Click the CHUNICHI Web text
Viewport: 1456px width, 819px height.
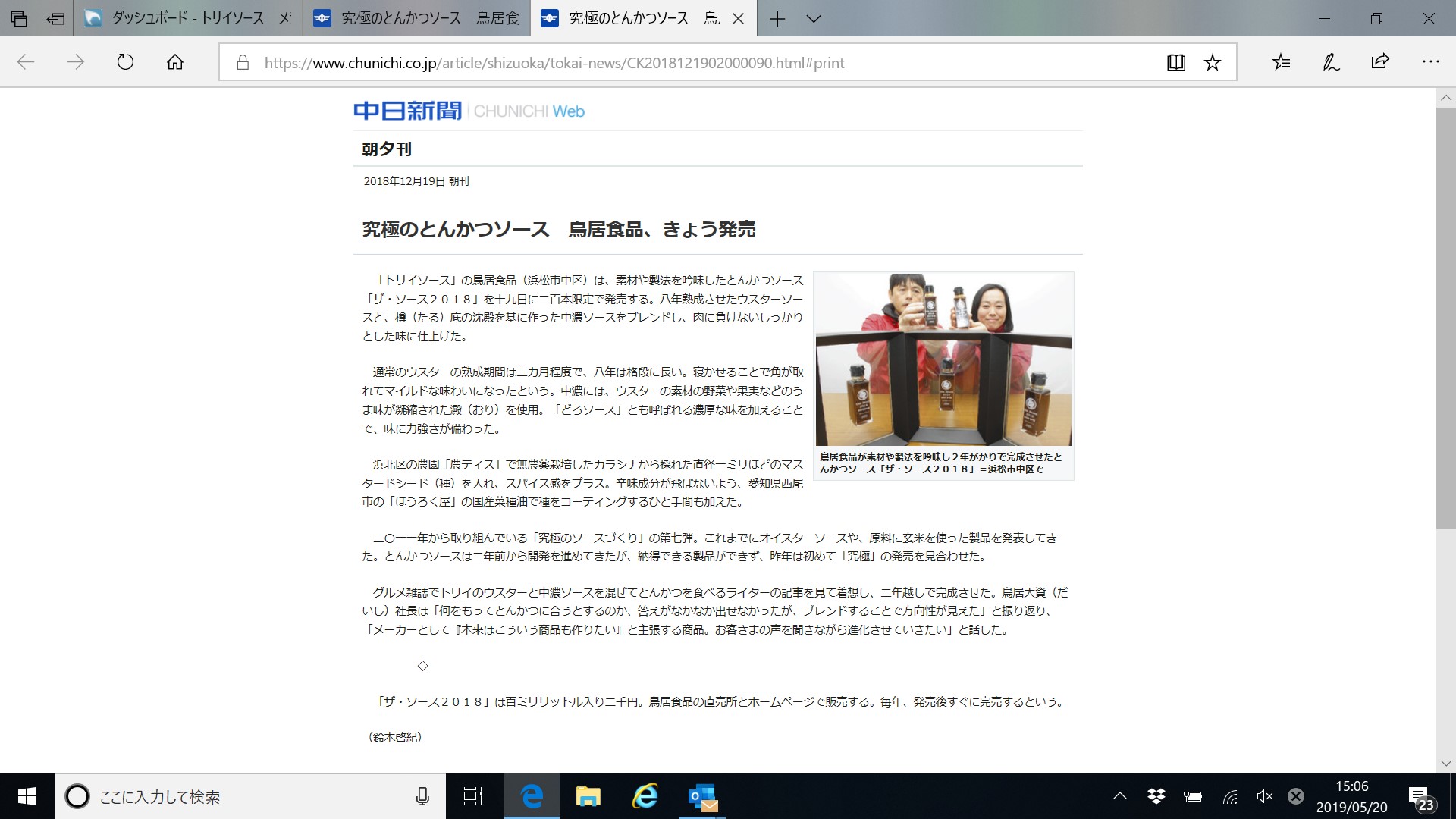coord(529,111)
